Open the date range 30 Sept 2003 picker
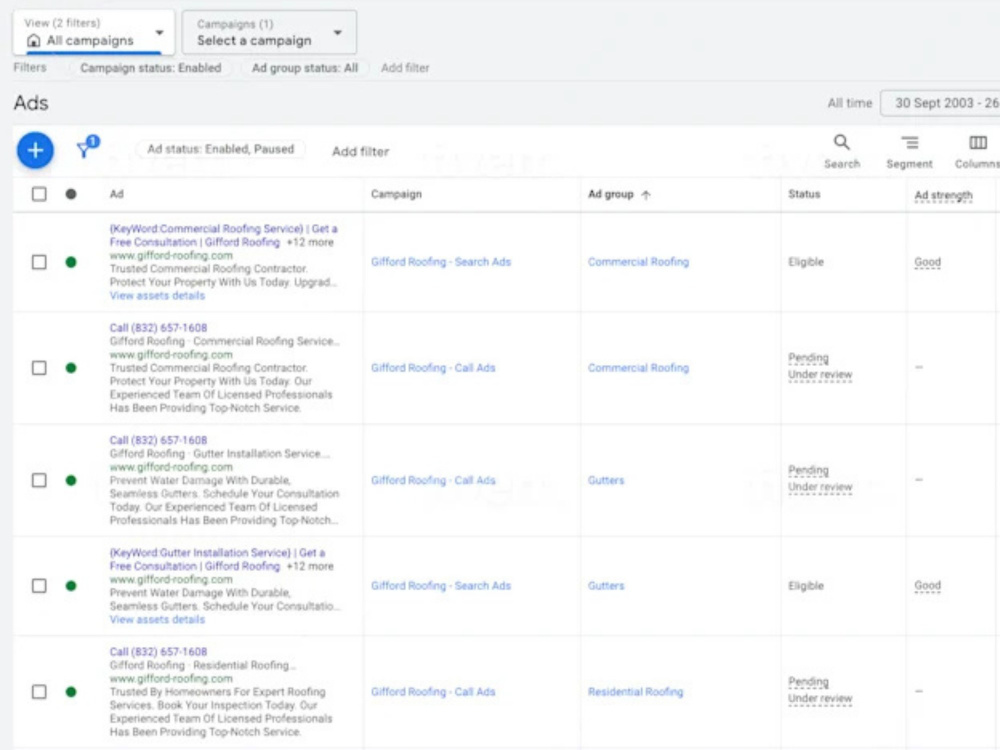 click(940, 103)
